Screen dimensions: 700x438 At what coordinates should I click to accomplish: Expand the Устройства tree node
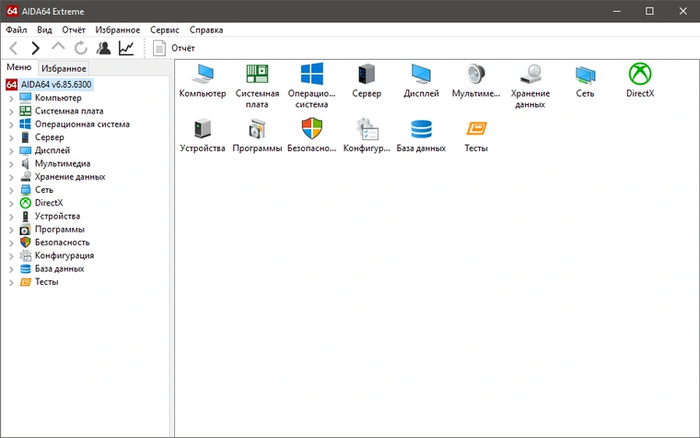(x=11, y=217)
